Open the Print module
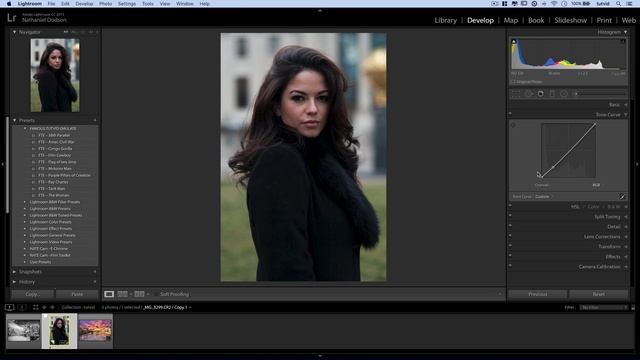Viewport: 640px width, 360px height. [x=604, y=20]
